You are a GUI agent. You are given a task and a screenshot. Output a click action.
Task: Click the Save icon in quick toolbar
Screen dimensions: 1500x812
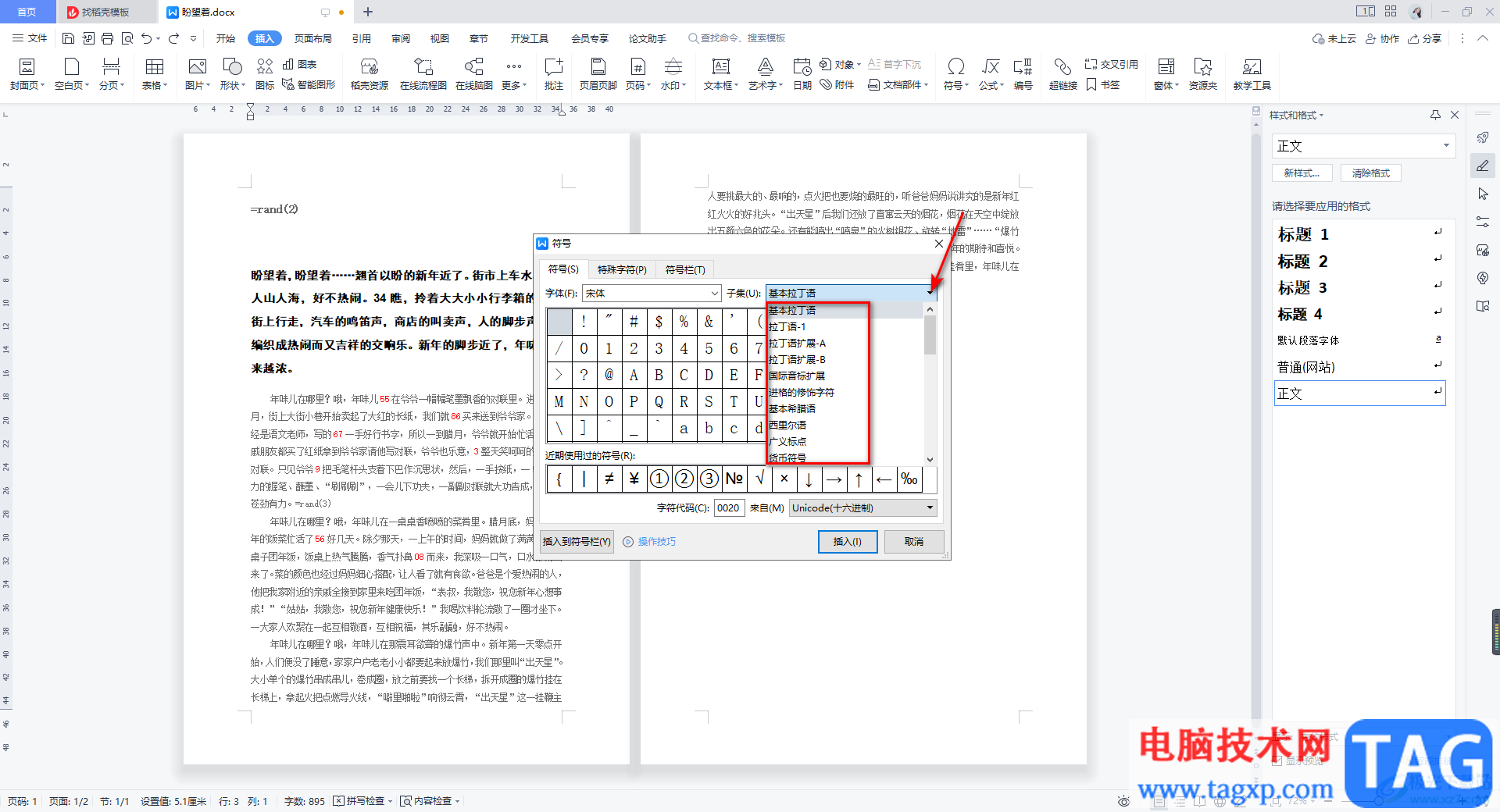pos(68,38)
